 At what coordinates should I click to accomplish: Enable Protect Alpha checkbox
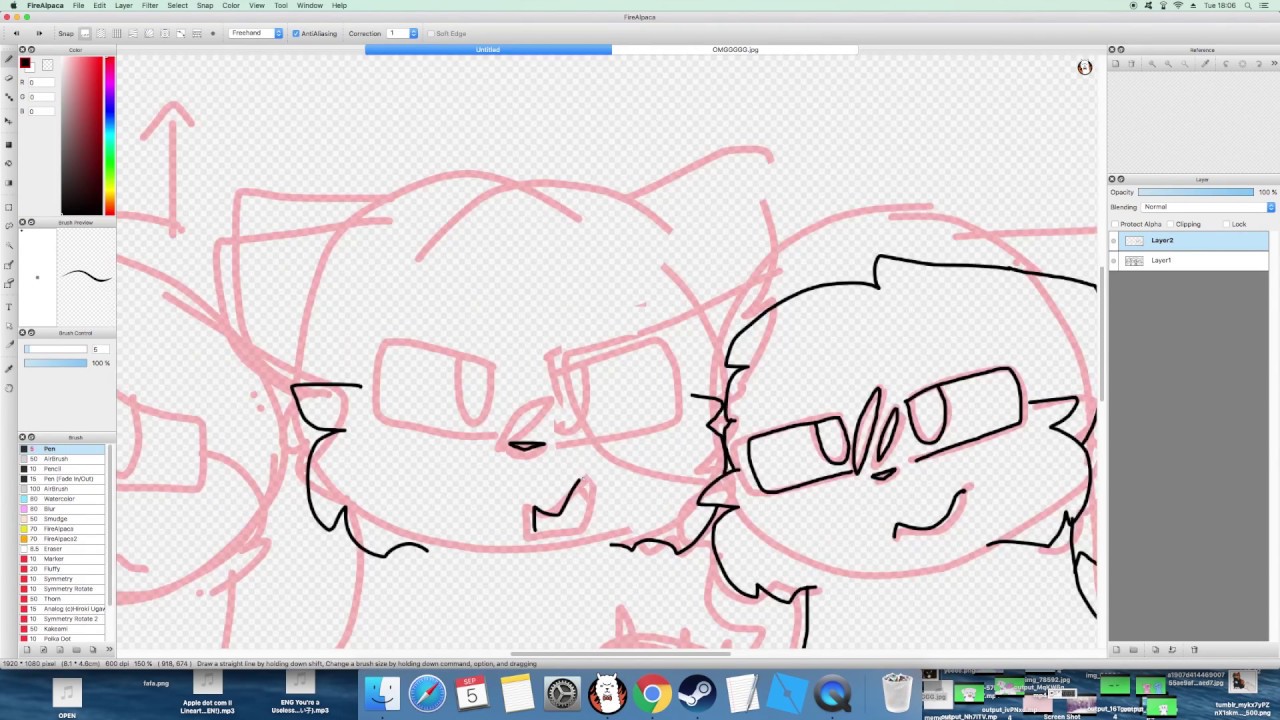click(x=1115, y=224)
